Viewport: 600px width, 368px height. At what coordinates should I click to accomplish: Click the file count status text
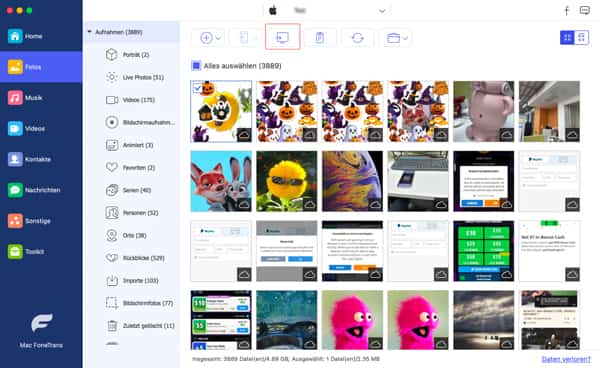[x=286, y=359]
